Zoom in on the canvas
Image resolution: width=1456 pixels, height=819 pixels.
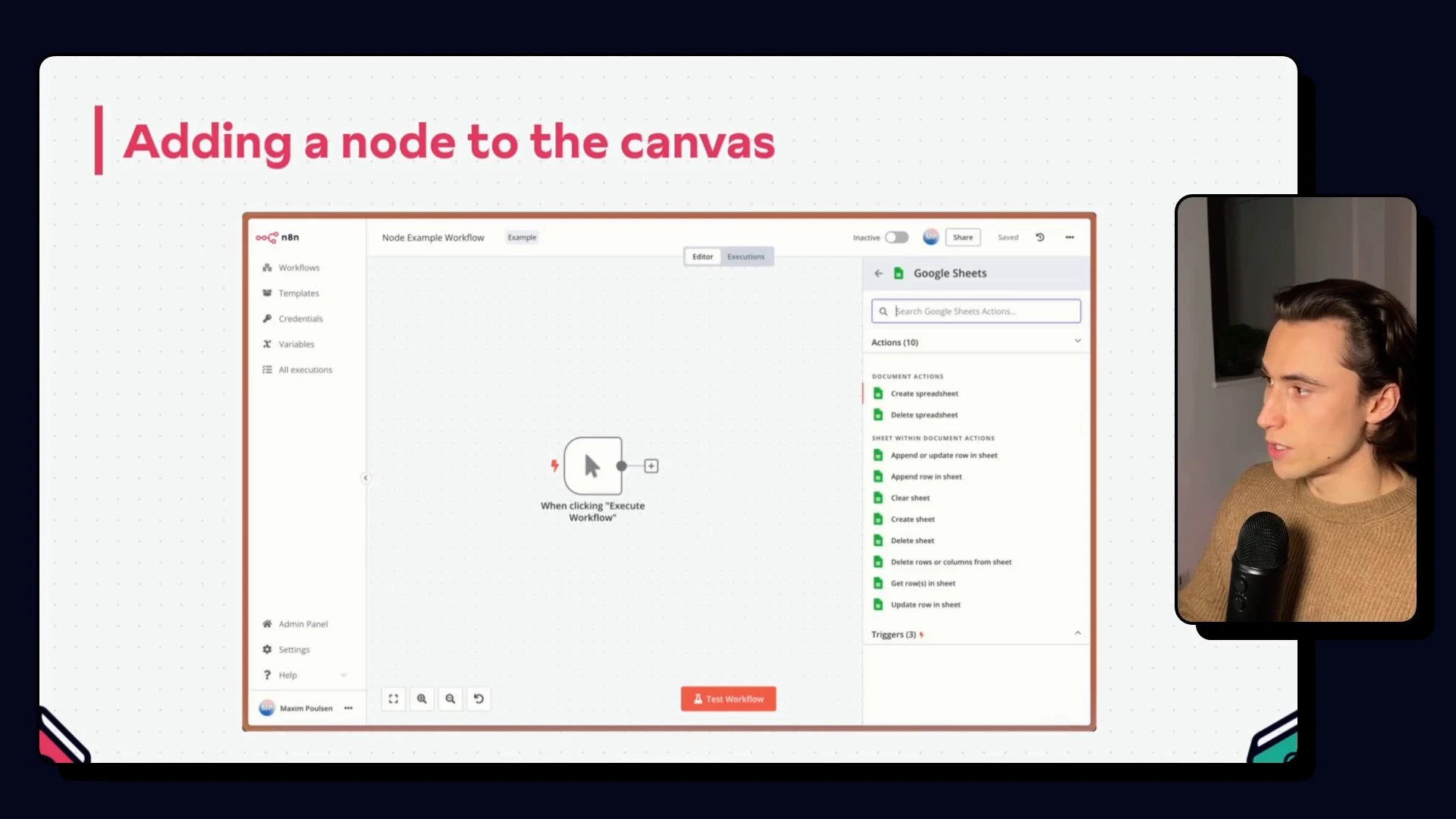point(422,699)
